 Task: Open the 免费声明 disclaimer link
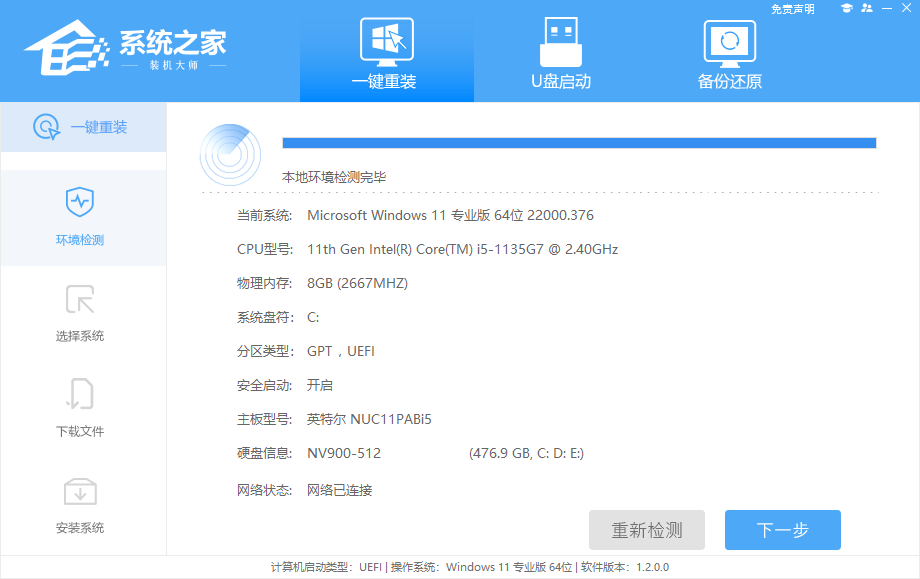coord(794,9)
